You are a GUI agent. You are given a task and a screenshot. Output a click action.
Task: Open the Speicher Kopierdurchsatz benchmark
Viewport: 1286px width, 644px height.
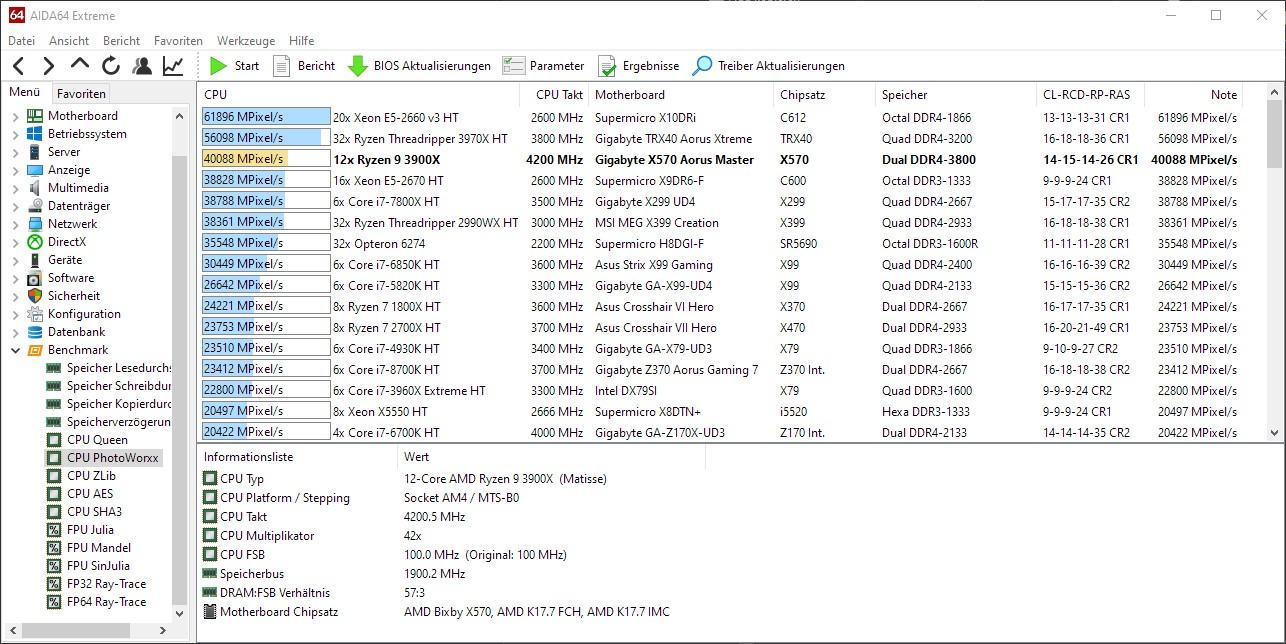click(x=119, y=404)
